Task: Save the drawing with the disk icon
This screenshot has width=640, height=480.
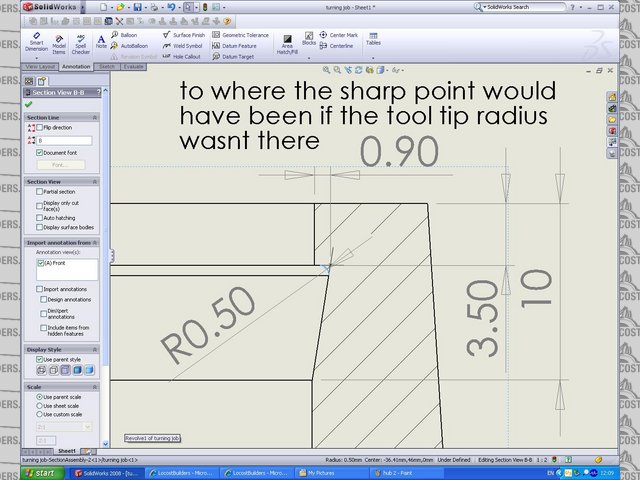Action: pyautogui.click(x=137, y=7)
